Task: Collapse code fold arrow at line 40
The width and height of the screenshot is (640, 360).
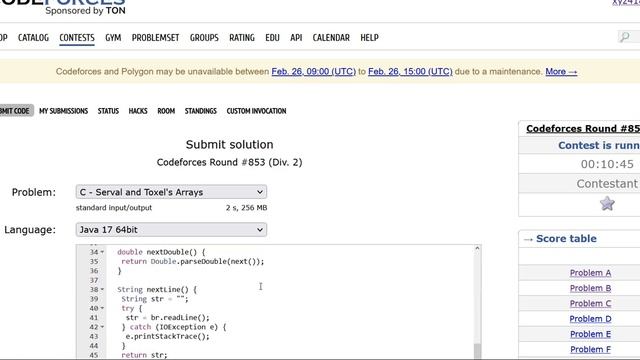Action: click(x=102, y=308)
